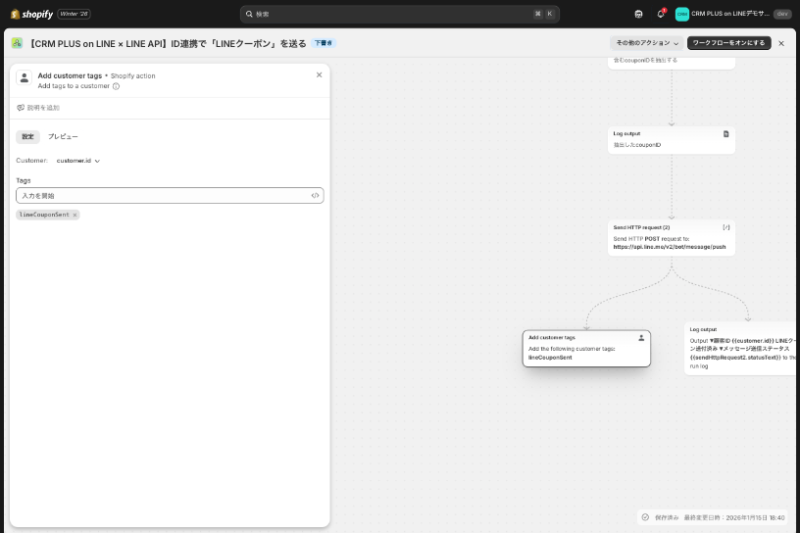Open the customer.id variable dropdown
Screen dimensions: 800x533
tap(78, 160)
